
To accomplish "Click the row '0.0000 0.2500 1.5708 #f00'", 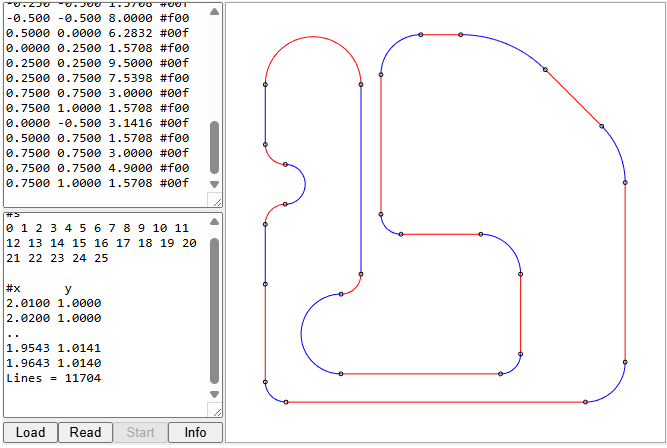I will [x=97, y=48].
